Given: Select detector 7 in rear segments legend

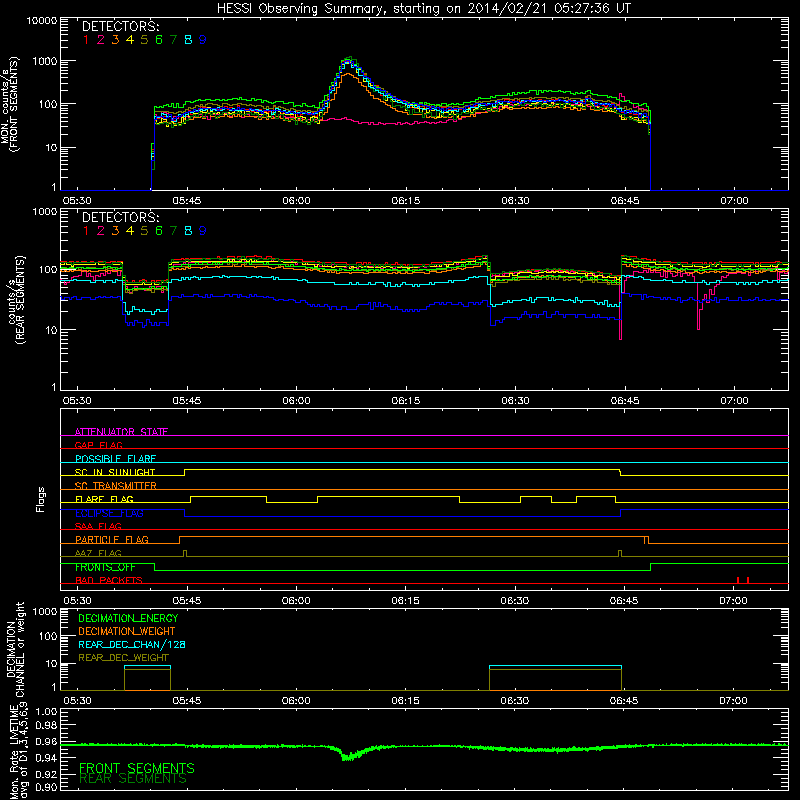Looking at the screenshot, I should pyautogui.click(x=173, y=231).
